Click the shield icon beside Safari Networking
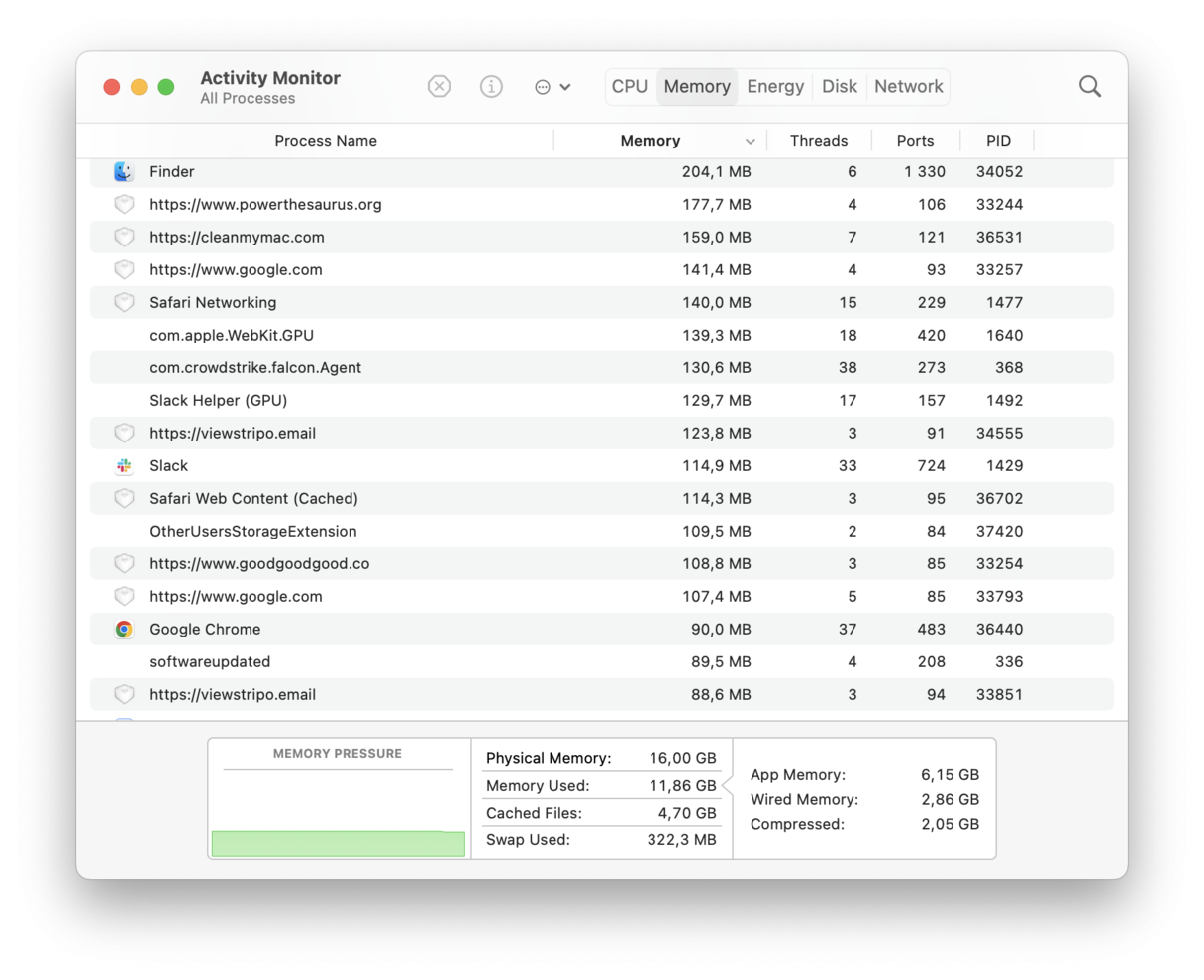The image size is (1204, 980). 124,302
